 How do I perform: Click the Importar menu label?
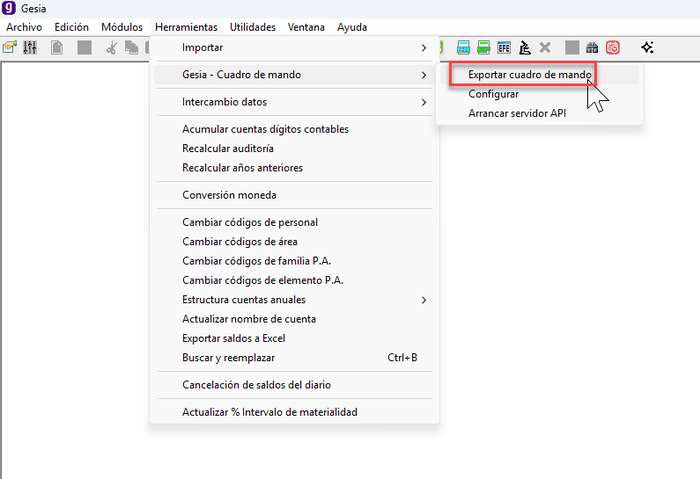pos(202,47)
